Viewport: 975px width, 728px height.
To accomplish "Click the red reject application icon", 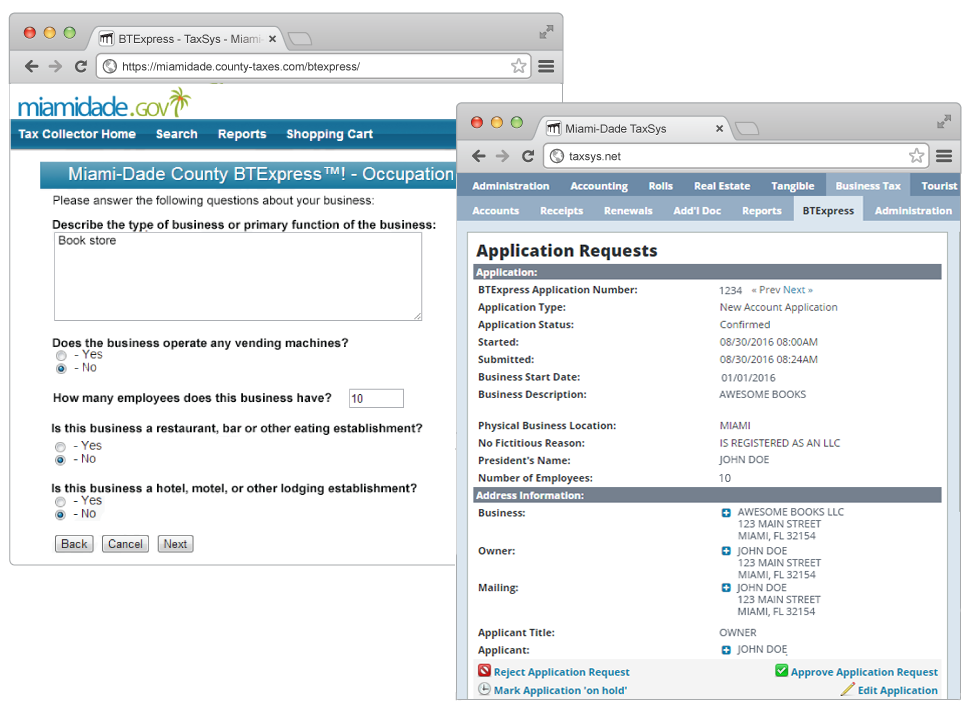I will tap(484, 670).
